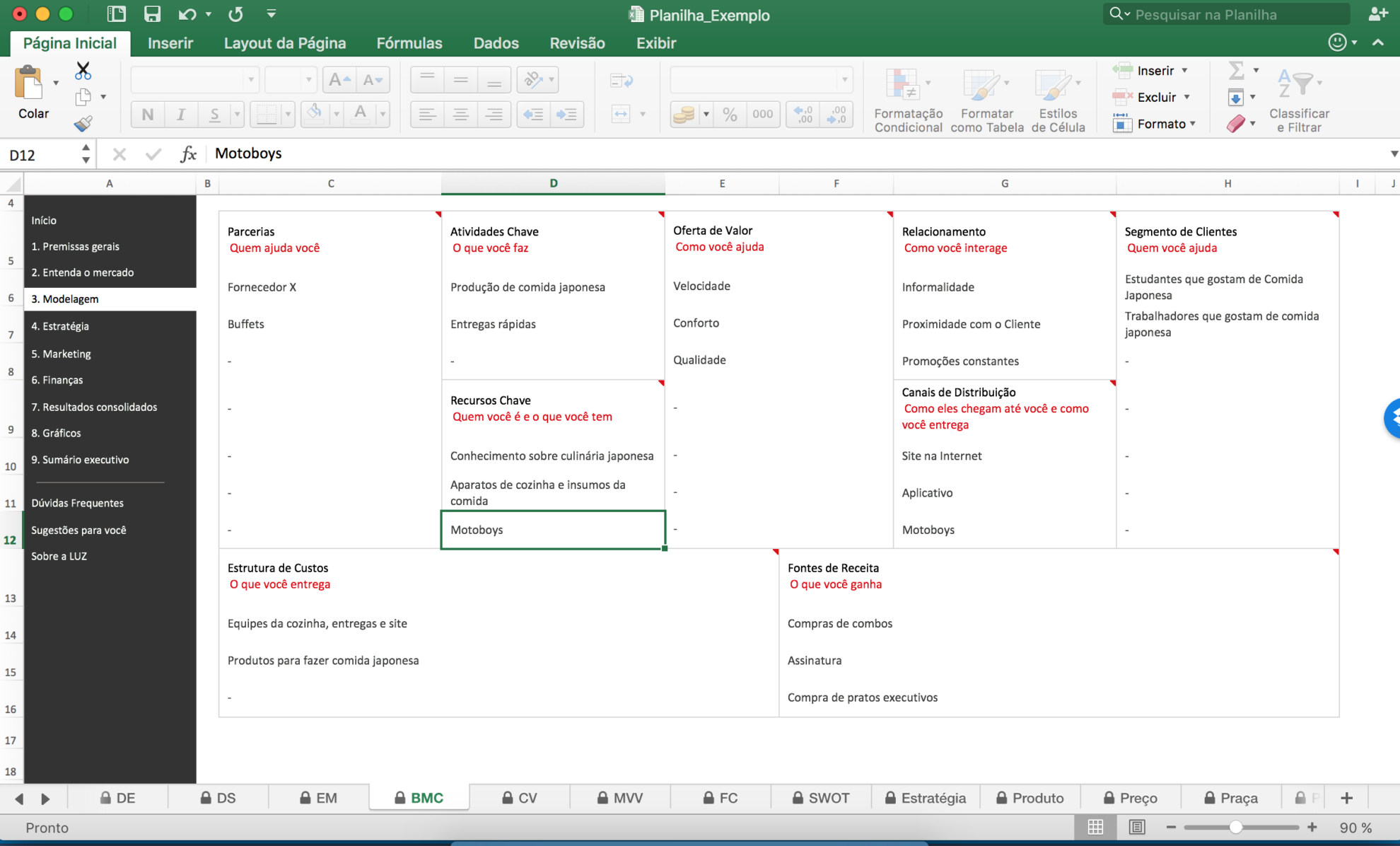Click the Save icon in title bar
Image resolution: width=1400 pixels, height=846 pixels.
point(152,14)
